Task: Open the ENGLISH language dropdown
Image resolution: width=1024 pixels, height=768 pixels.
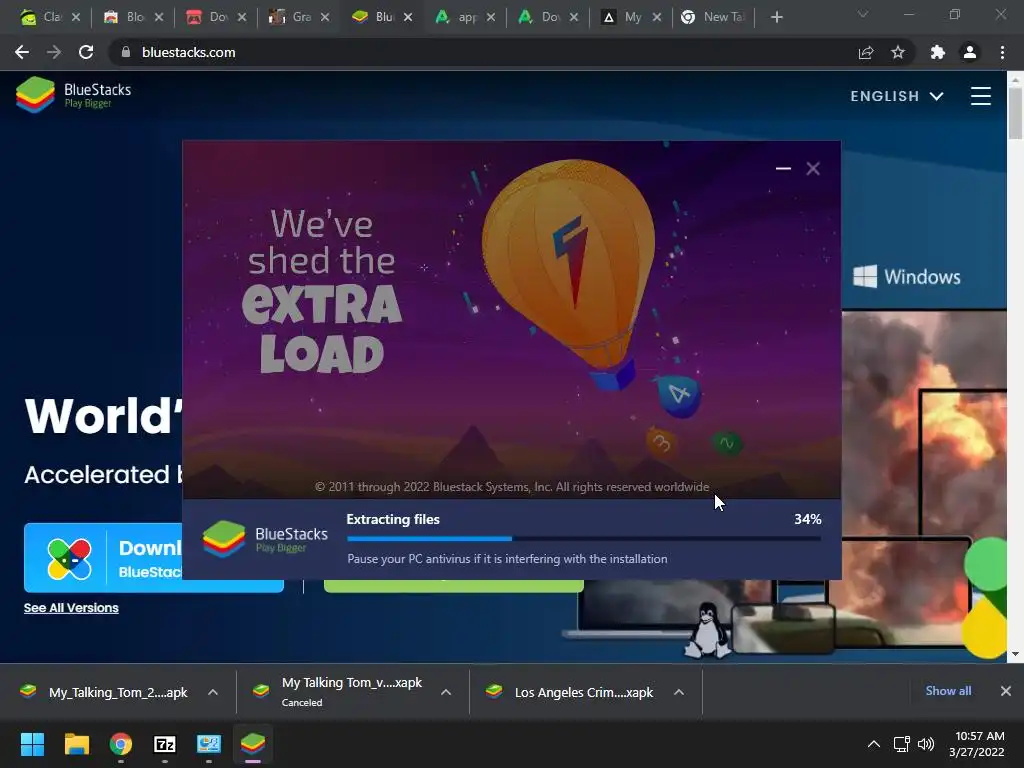Action: tap(897, 96)
